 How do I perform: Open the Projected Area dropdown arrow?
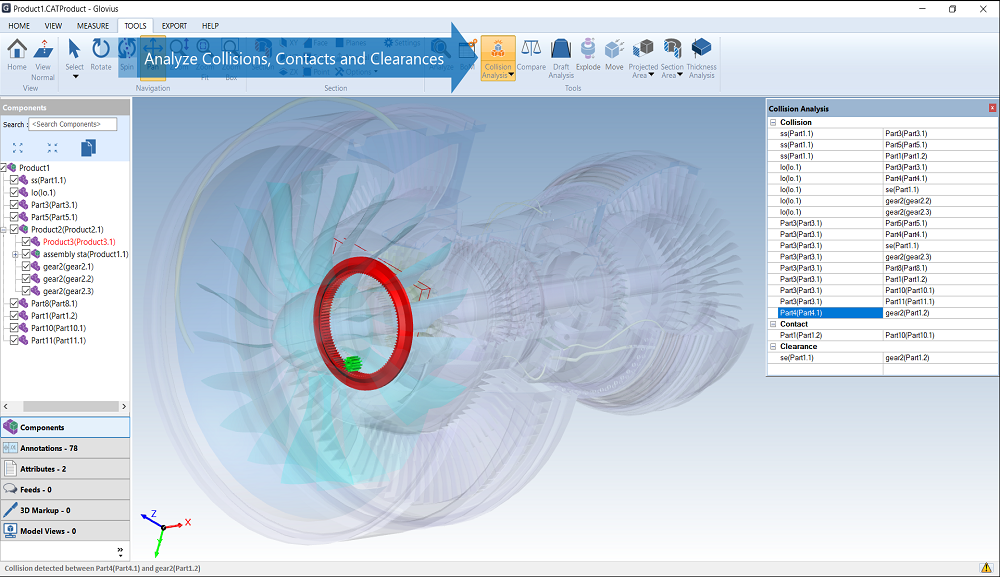651,75
